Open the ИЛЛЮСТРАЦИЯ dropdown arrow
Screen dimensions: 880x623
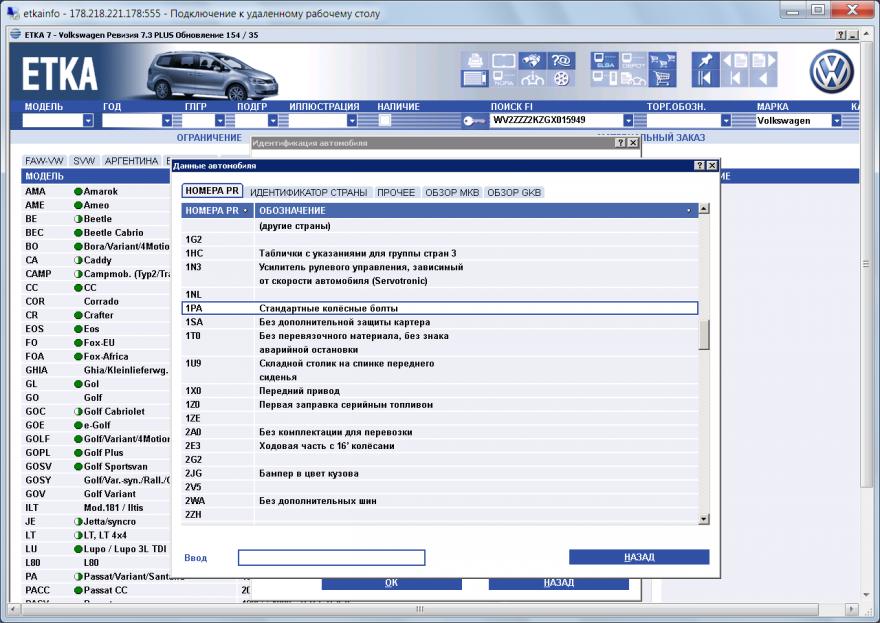352,120
